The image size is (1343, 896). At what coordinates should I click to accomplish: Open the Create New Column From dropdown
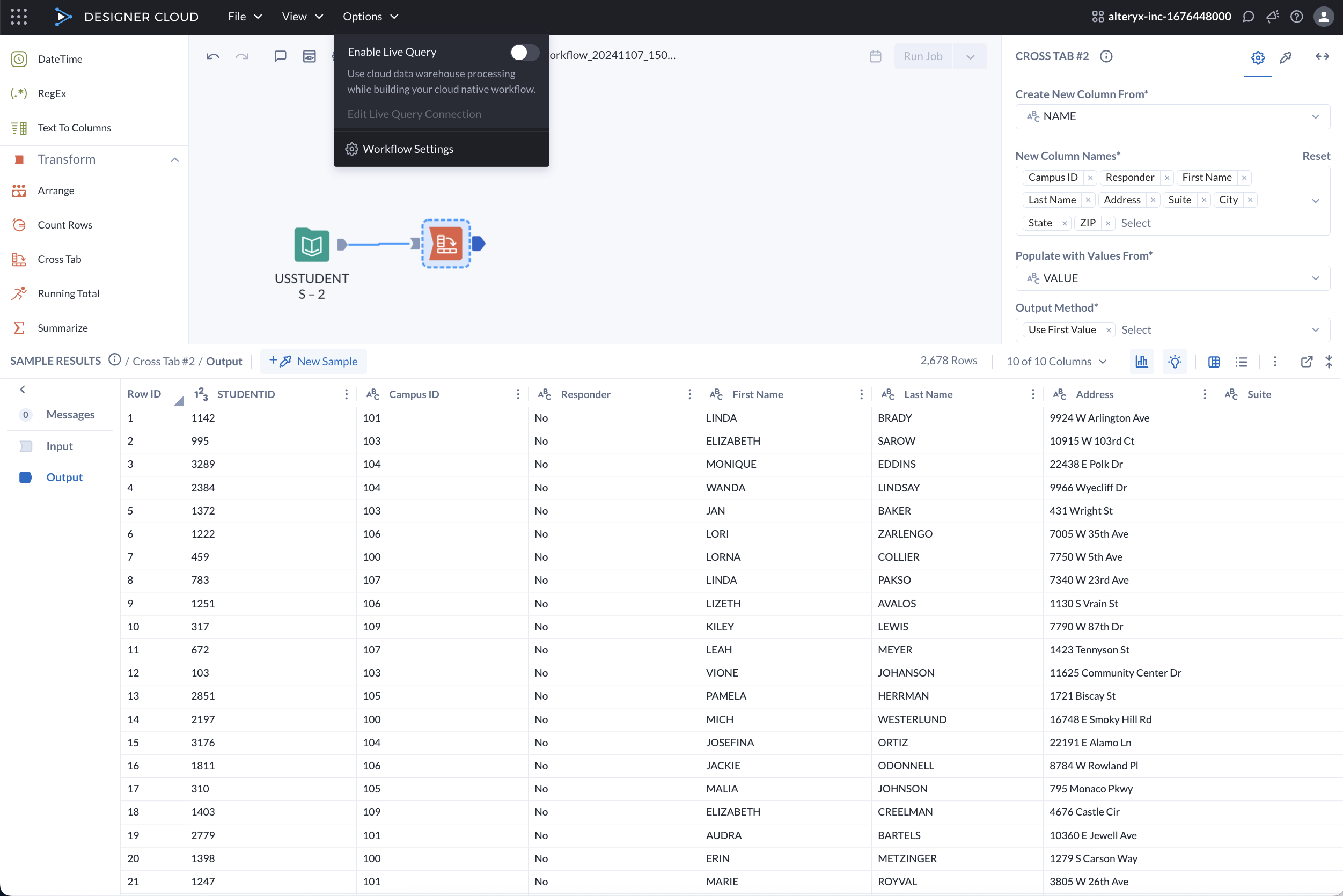(1172, 116)
